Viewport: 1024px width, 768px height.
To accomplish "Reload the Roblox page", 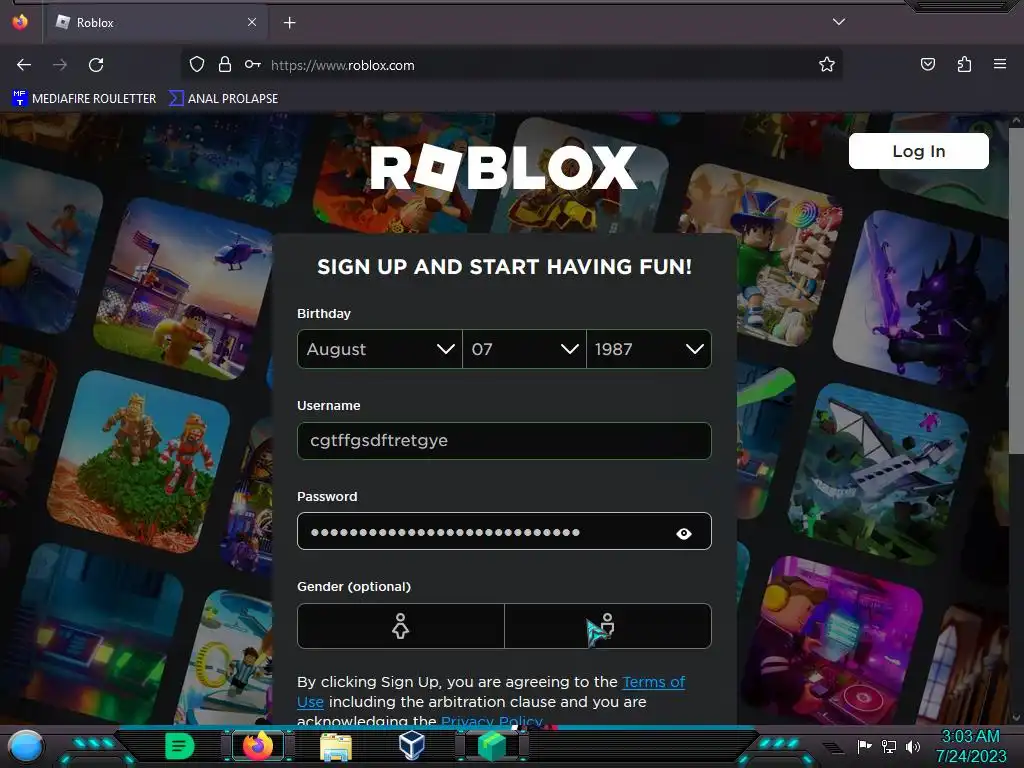I will click(96, 65).
